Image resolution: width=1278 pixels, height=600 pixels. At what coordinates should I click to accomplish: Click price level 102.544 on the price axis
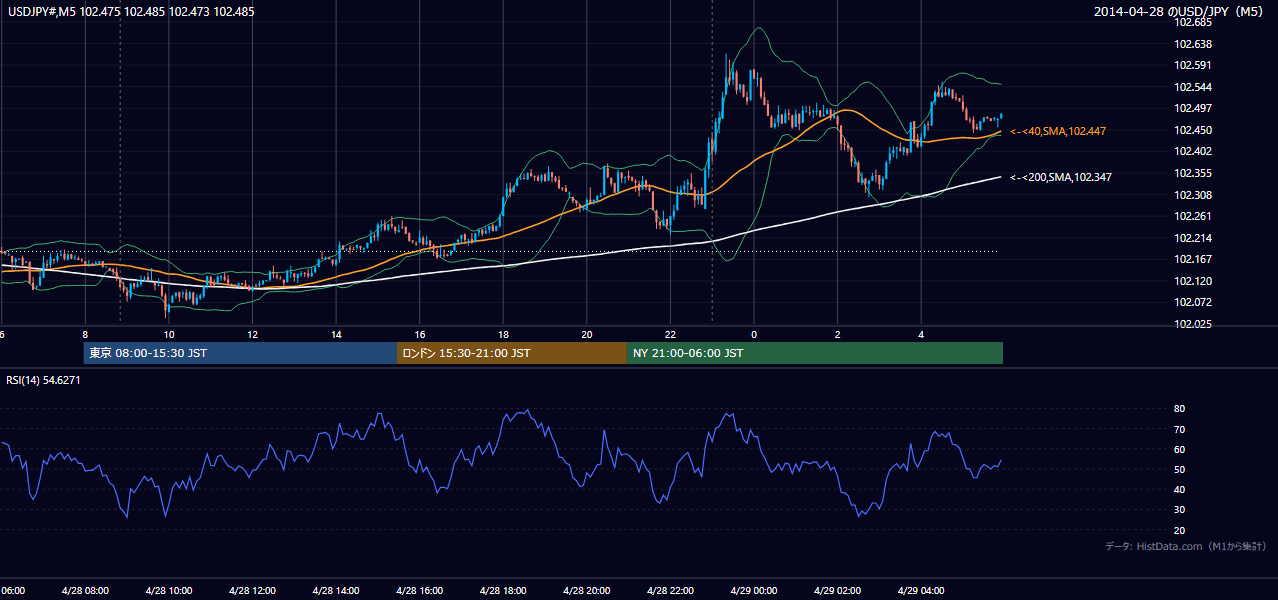1192,87
